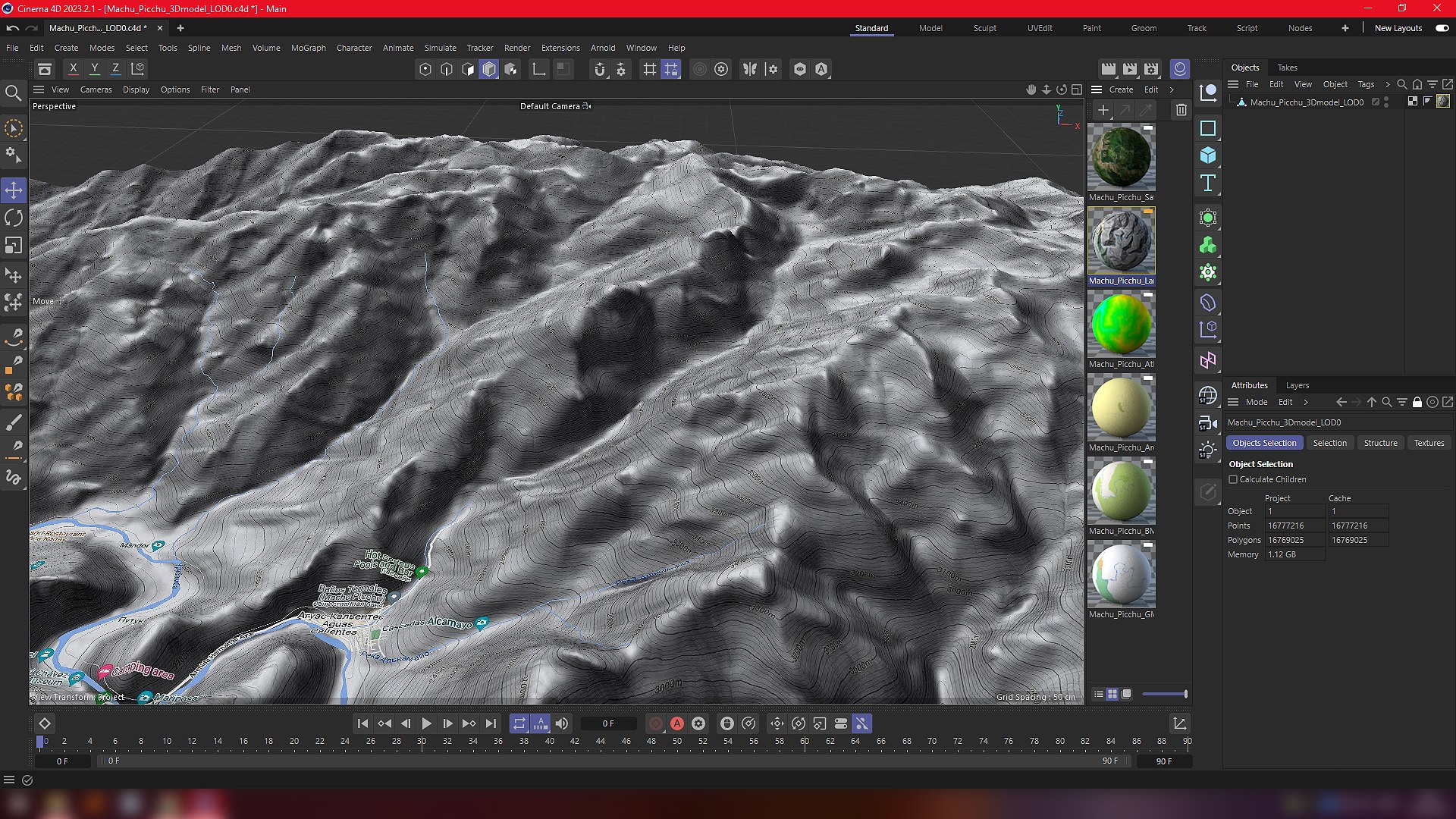This screenshot has height=819, width=1456.
Task: Click Record Active Objects button
Action: click(x=656, y=724)
